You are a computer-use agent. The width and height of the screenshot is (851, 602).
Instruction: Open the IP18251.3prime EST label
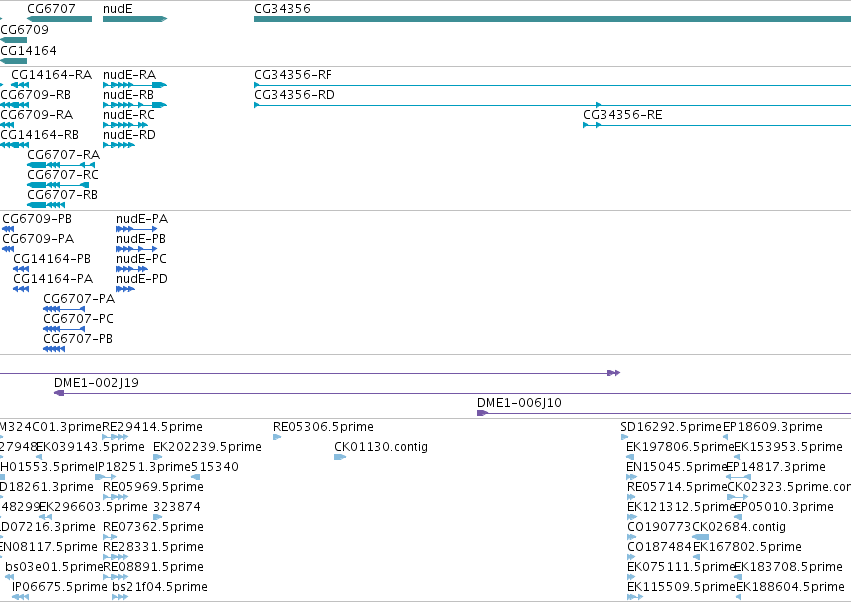(143, 467)
